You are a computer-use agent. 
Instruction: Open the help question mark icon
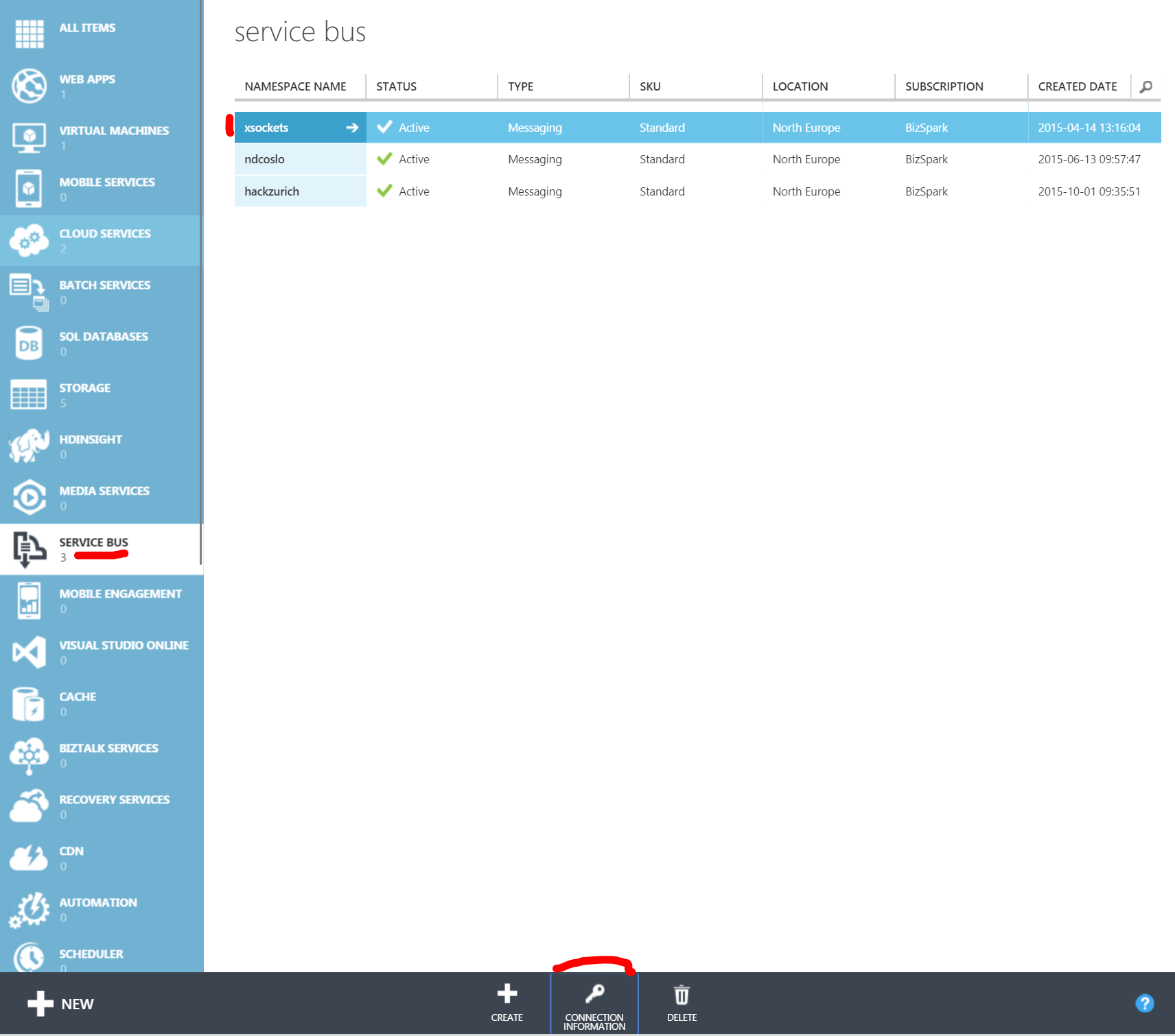pyautogui.click(x=1145, y=1003)
